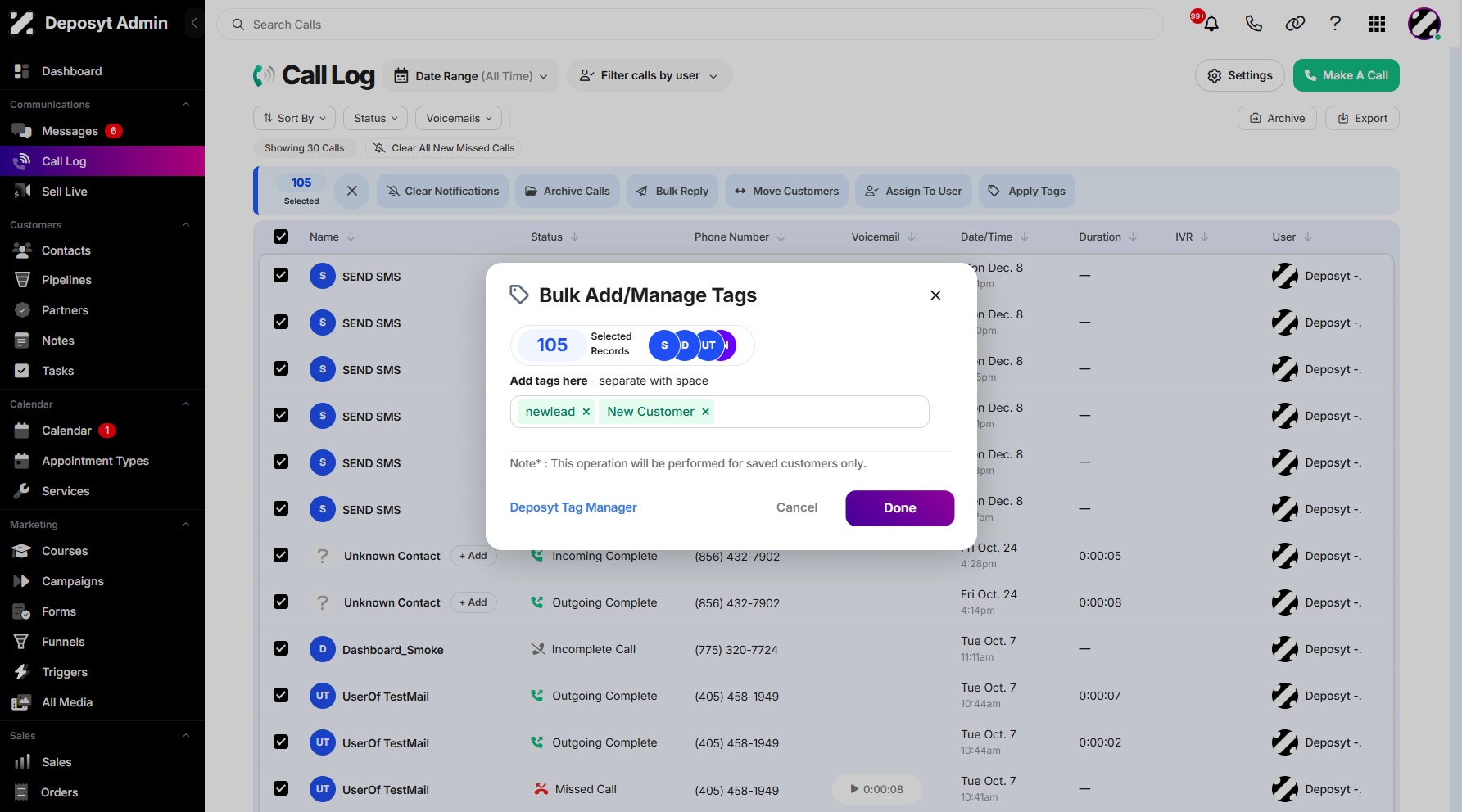Open the notifications bell icon
This screenshot has width=1462, height=812.
1211,24
